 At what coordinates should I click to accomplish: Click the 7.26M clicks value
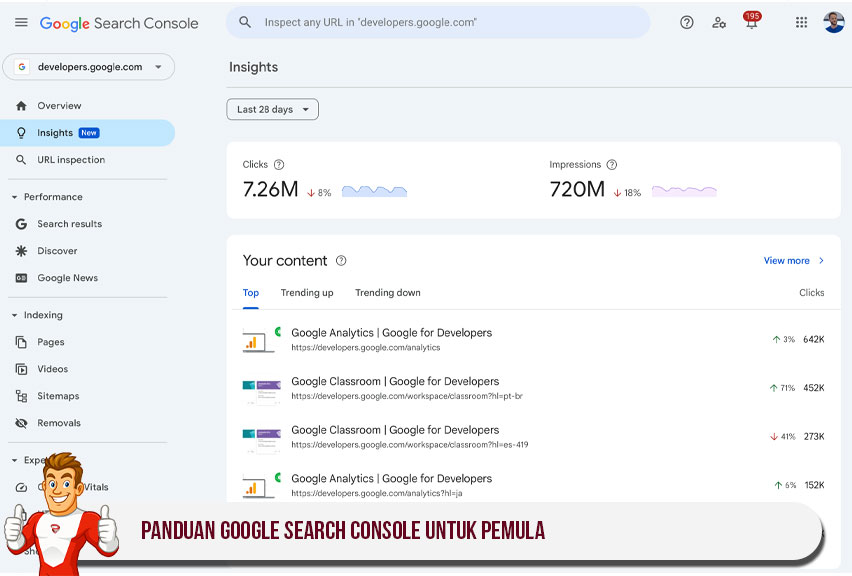click(x=271, y=190)
